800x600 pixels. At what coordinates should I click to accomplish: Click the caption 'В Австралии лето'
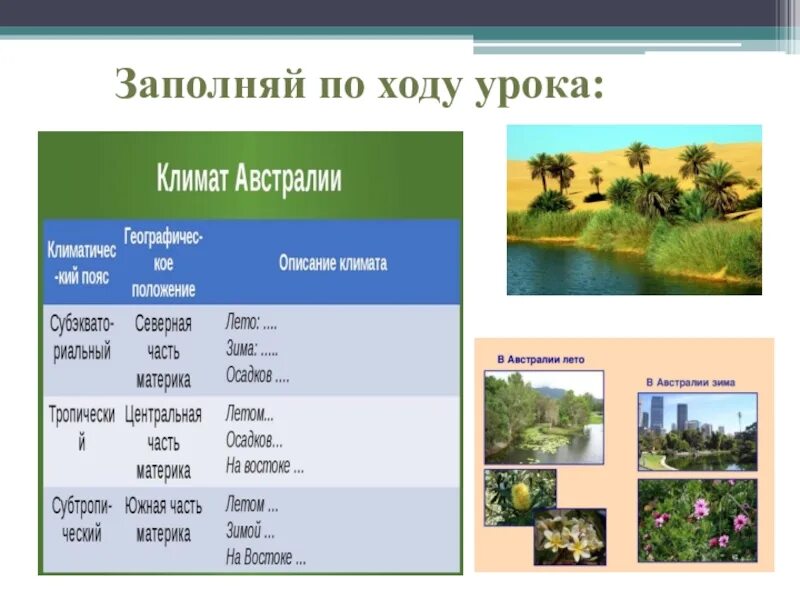click(541, 360)
